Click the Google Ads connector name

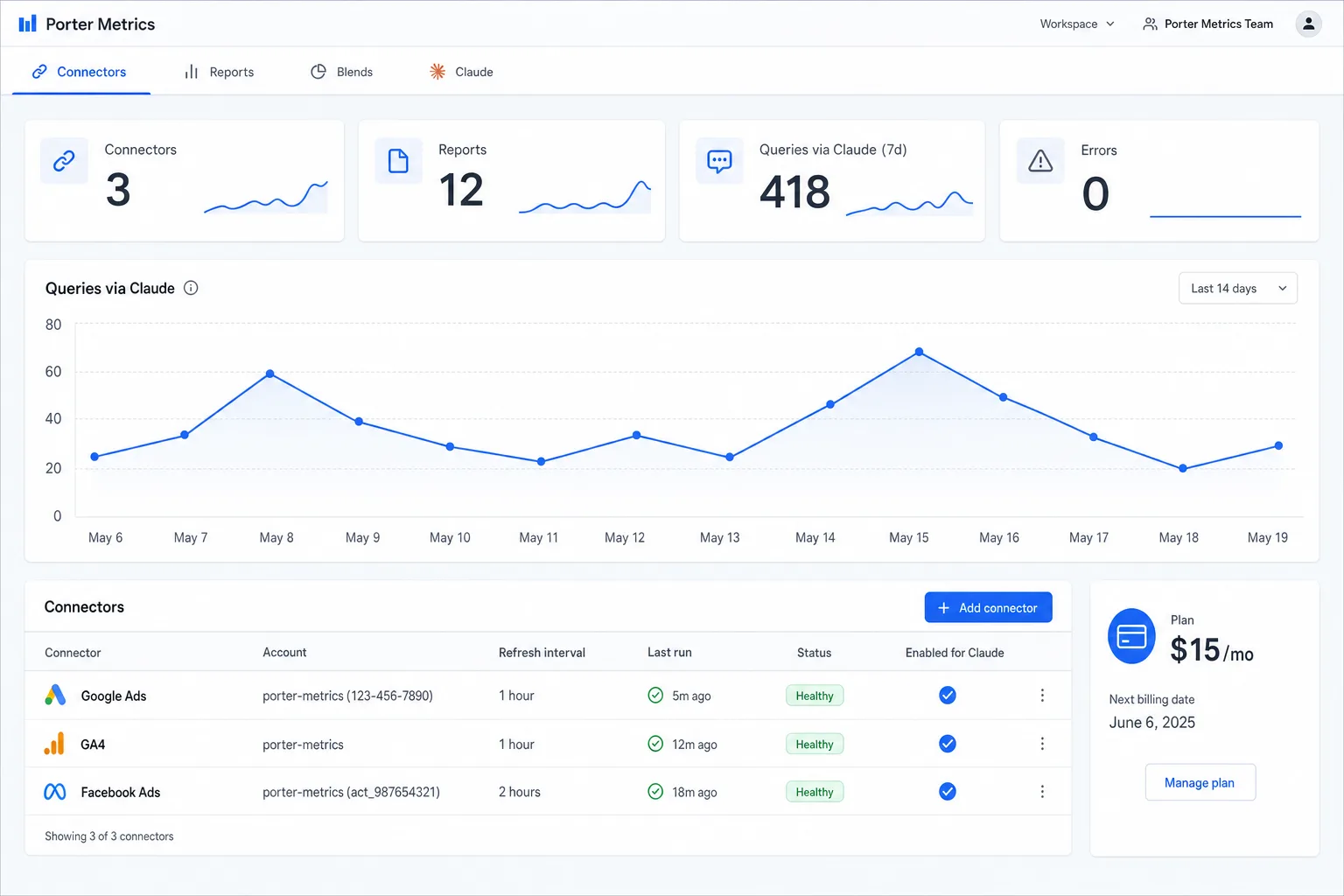(x=114, y=696)
